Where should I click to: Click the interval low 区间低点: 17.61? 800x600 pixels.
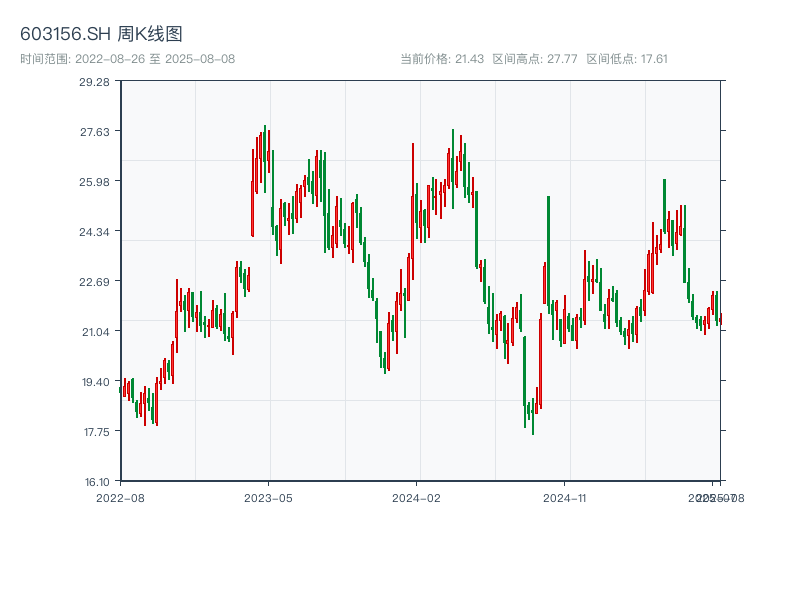(x=627, y=59)
